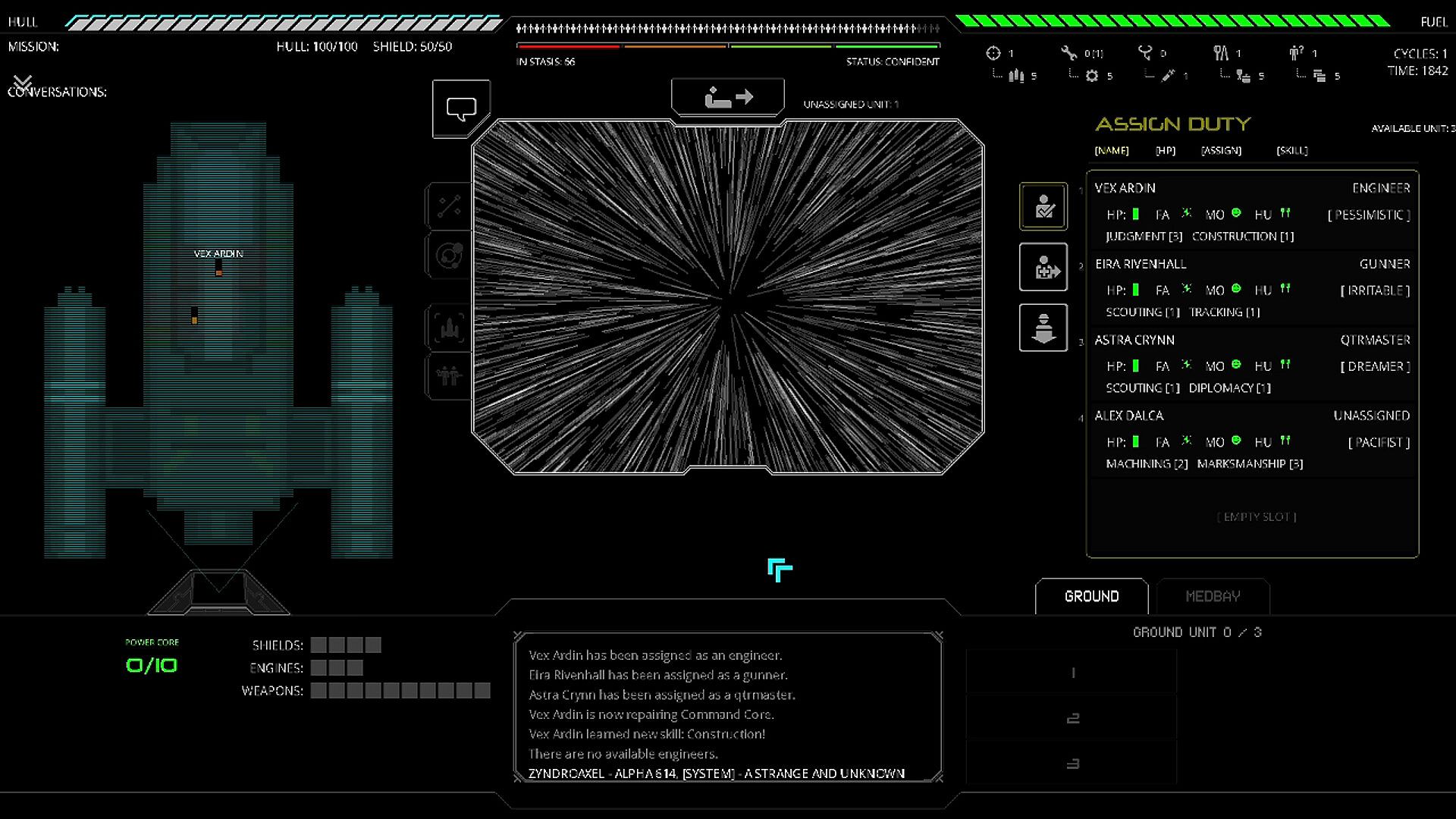Open the star route navigation icon
The height and width of the screenshot is (819, 1456).
[449, 206]
